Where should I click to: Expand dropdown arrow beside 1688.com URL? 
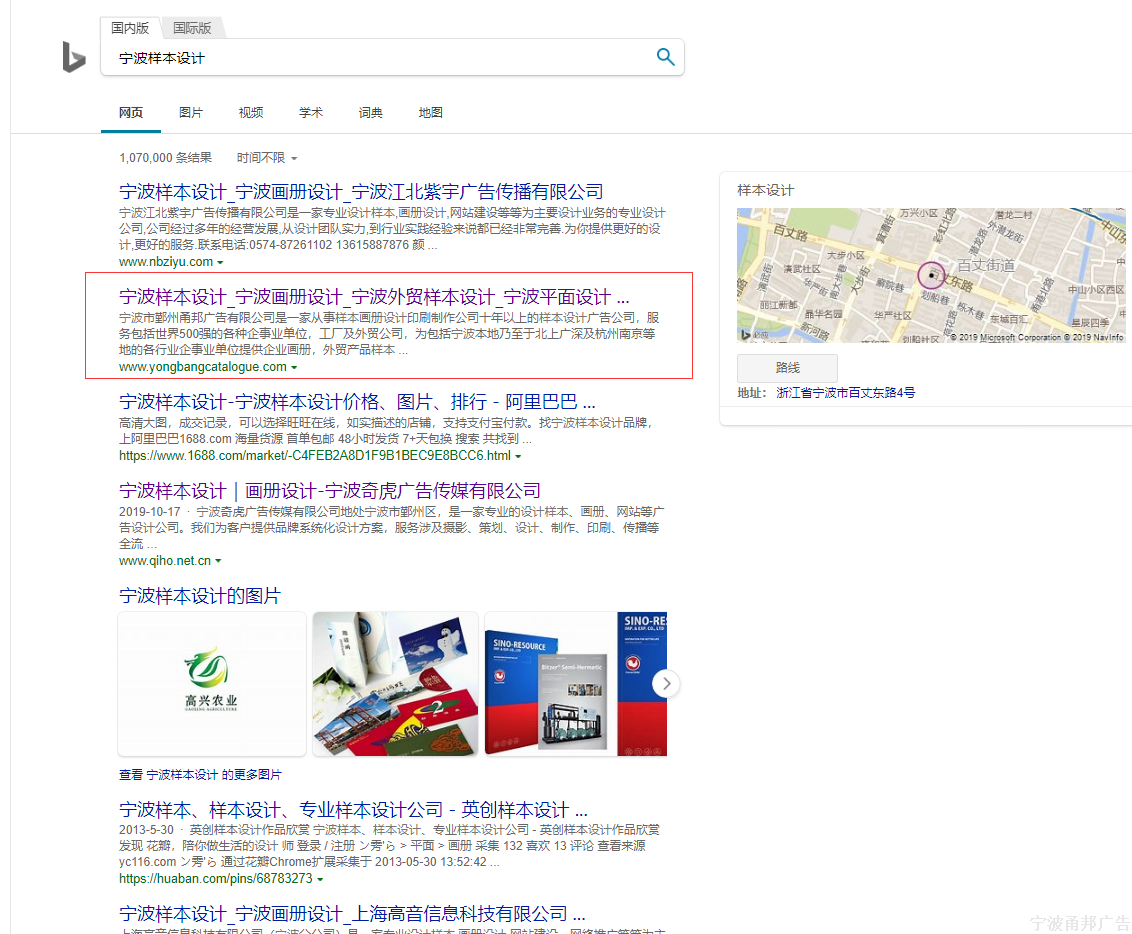click(518, 456)
